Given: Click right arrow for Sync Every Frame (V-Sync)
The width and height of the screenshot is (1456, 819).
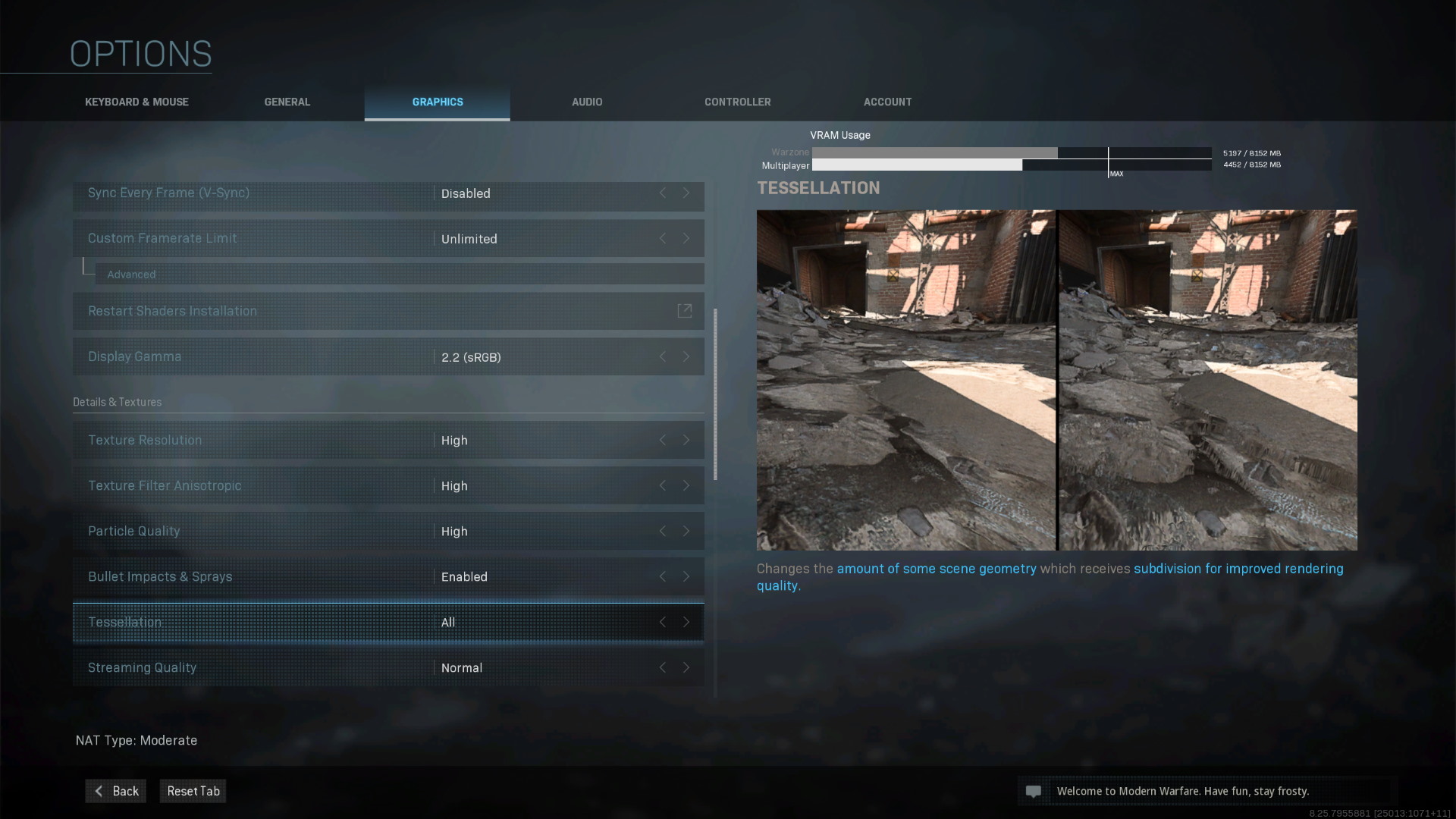Looking at the screenshot, I should pyautogui.click(x=686, y=193).
